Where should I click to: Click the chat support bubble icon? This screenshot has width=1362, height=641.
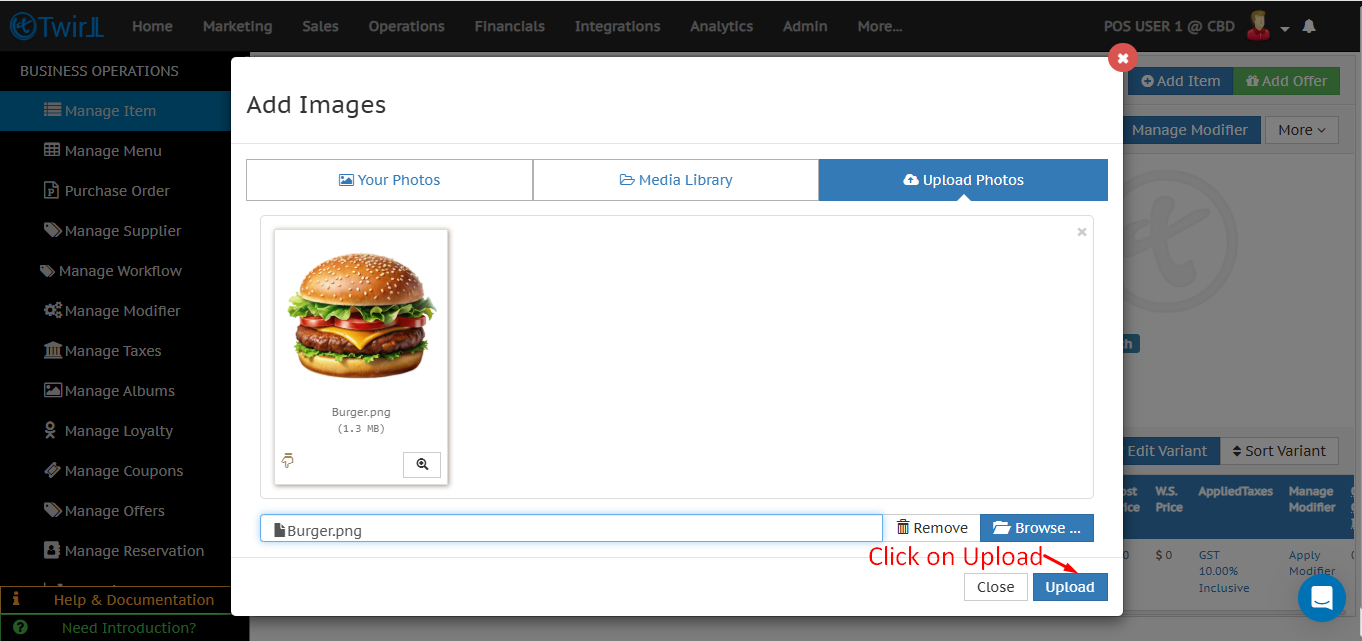tap(1321, 598)
